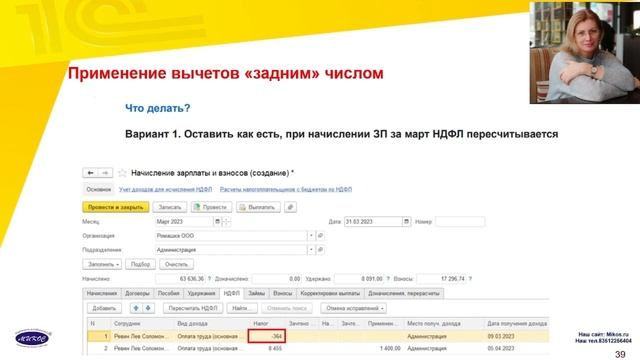Image resolution: width=640 pixels, height=360 pixels.
Task: Click the Найти... button
Action: 242,308
